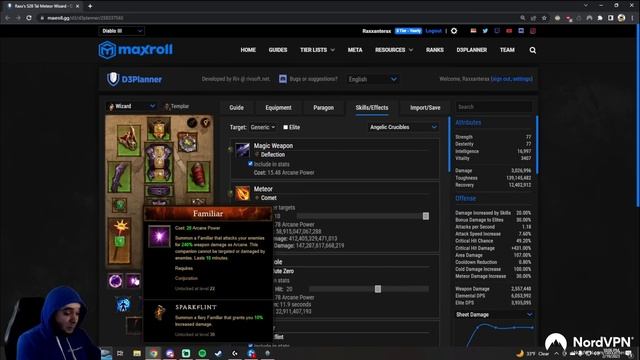Screen dimensions: 640x360
Task: Open the D3Planner menu item
Action: 471,50
